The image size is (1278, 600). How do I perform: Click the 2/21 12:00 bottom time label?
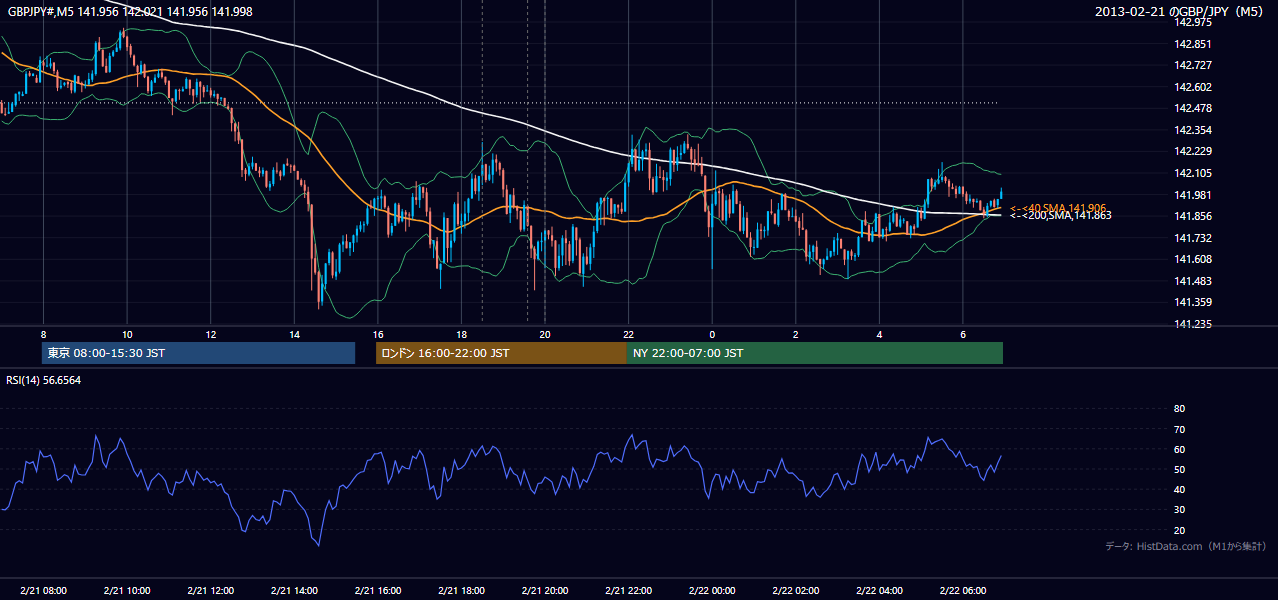(211, 591)
